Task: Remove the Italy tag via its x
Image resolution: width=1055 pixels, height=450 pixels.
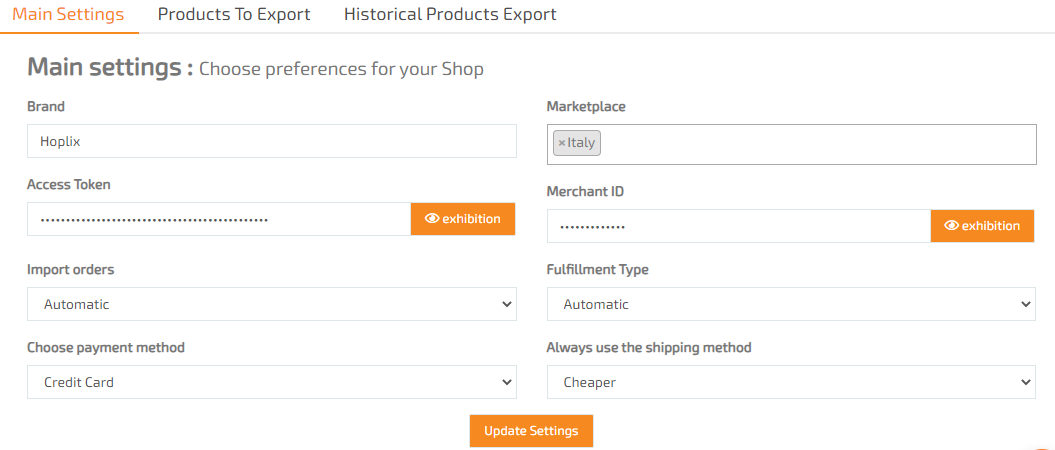Action: coord(562,143)
